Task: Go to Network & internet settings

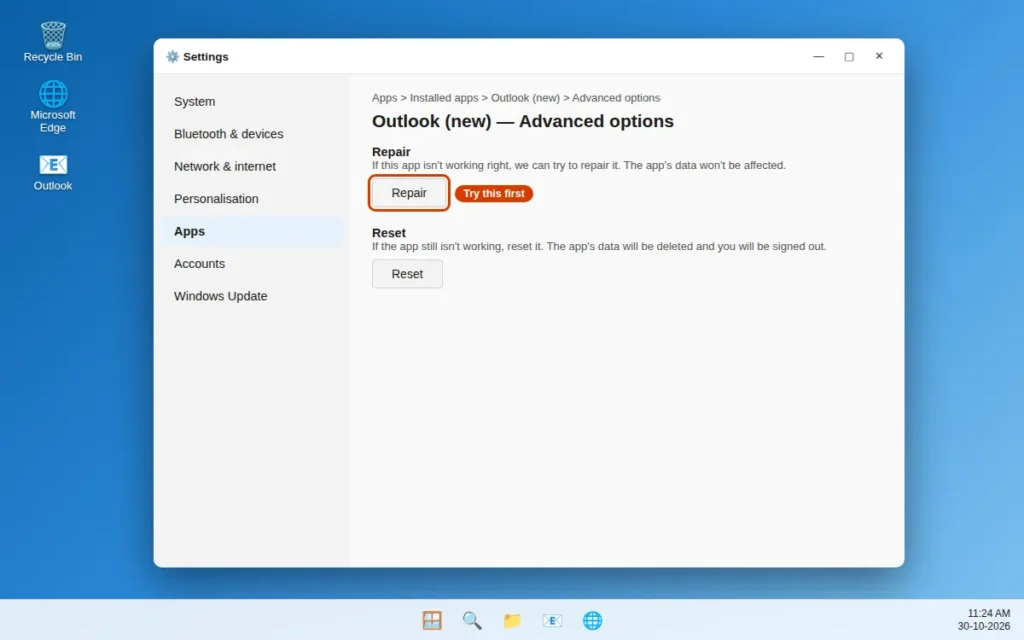Action: 252,167
